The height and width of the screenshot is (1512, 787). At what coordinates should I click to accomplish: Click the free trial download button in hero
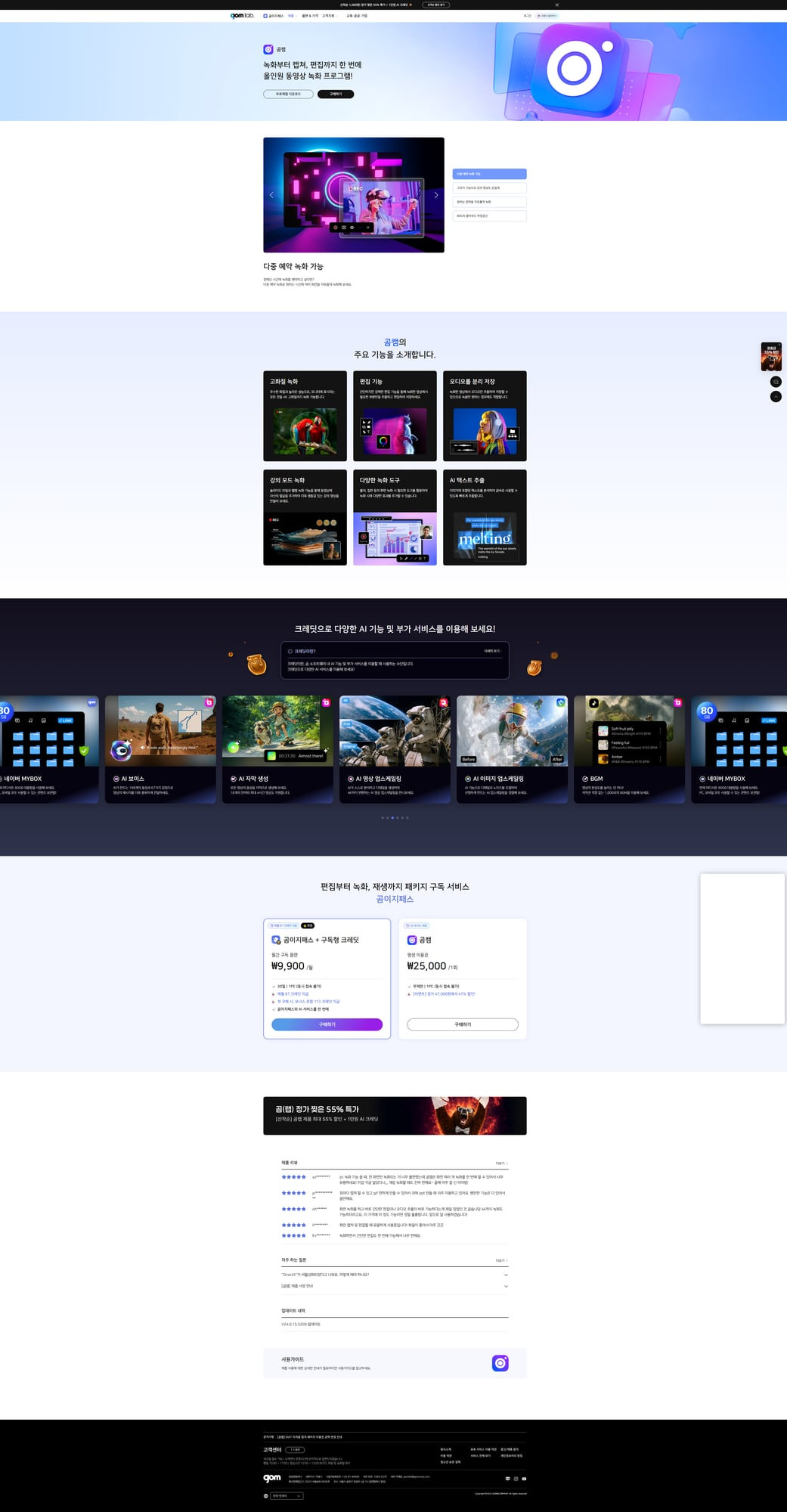tap(288, 94)
